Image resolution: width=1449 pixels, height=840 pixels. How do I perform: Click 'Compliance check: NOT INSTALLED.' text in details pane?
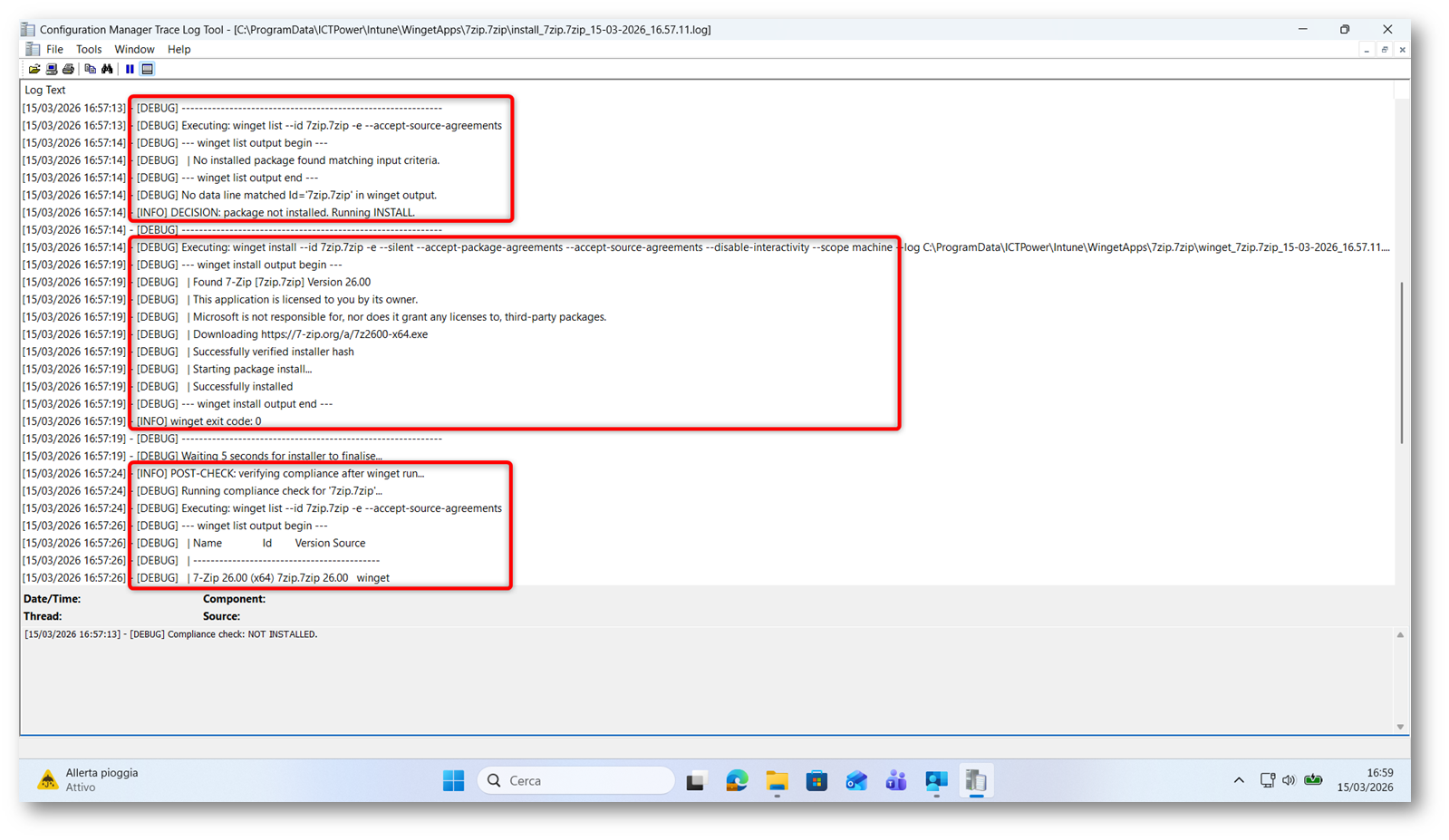tap(242, 634)
